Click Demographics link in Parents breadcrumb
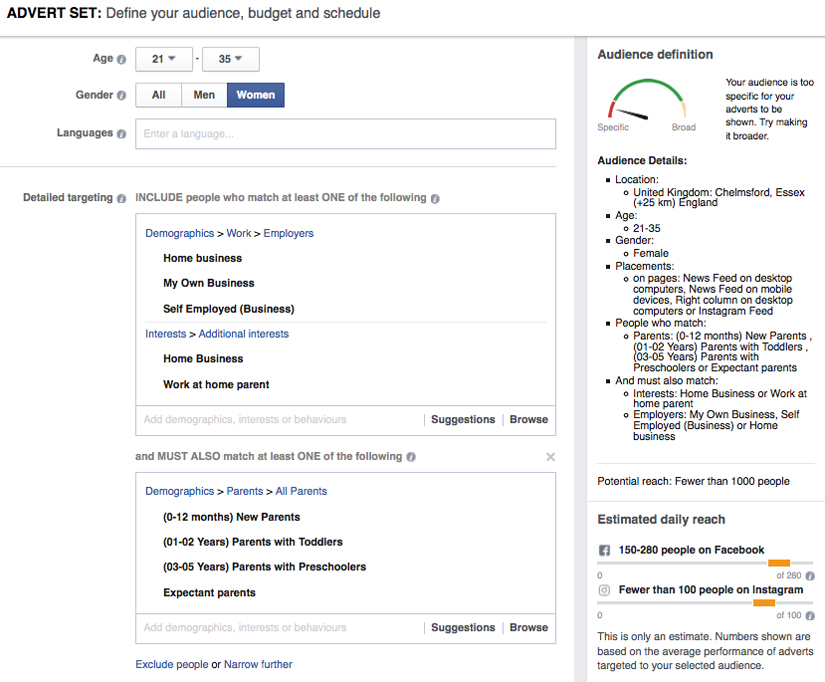 [x=179, y=491]
